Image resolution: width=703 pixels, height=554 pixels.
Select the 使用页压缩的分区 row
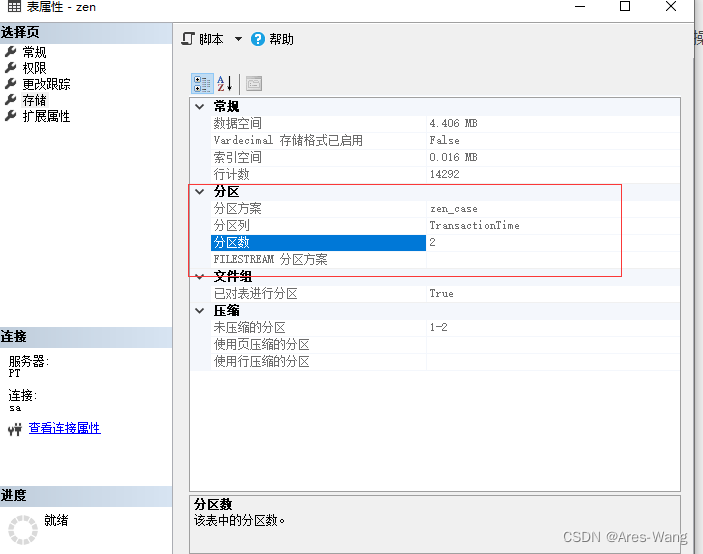tap(445, 345)
